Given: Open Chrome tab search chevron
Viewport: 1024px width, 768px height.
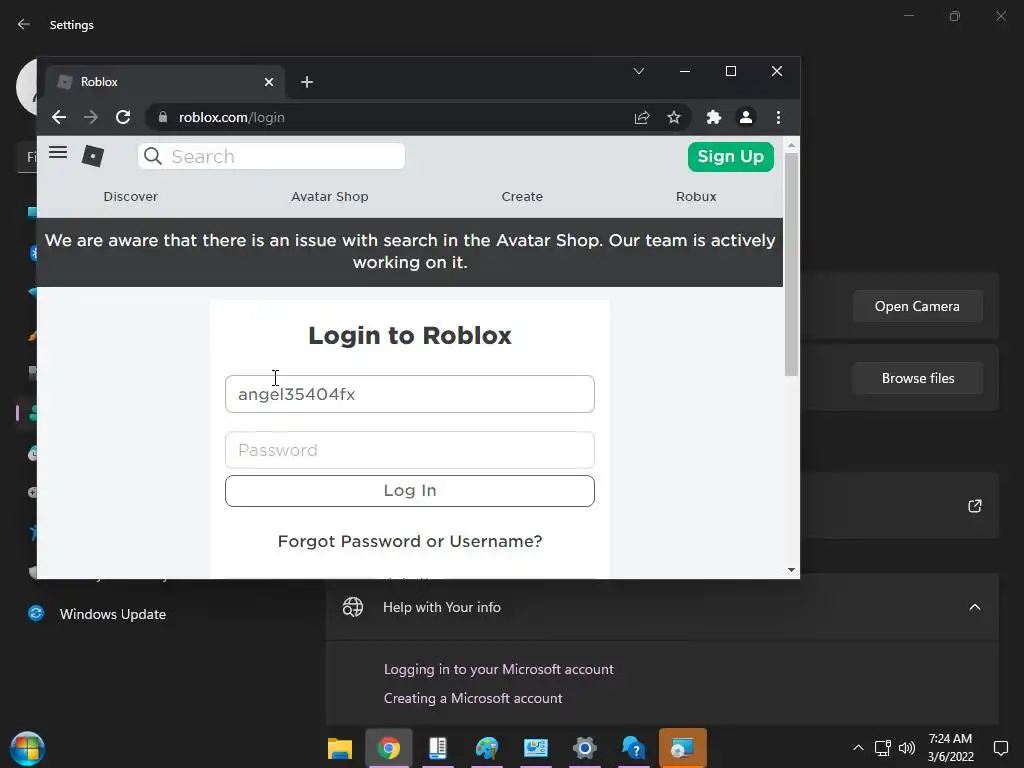Looking at the screenshot, I should (x=639, y=71).
